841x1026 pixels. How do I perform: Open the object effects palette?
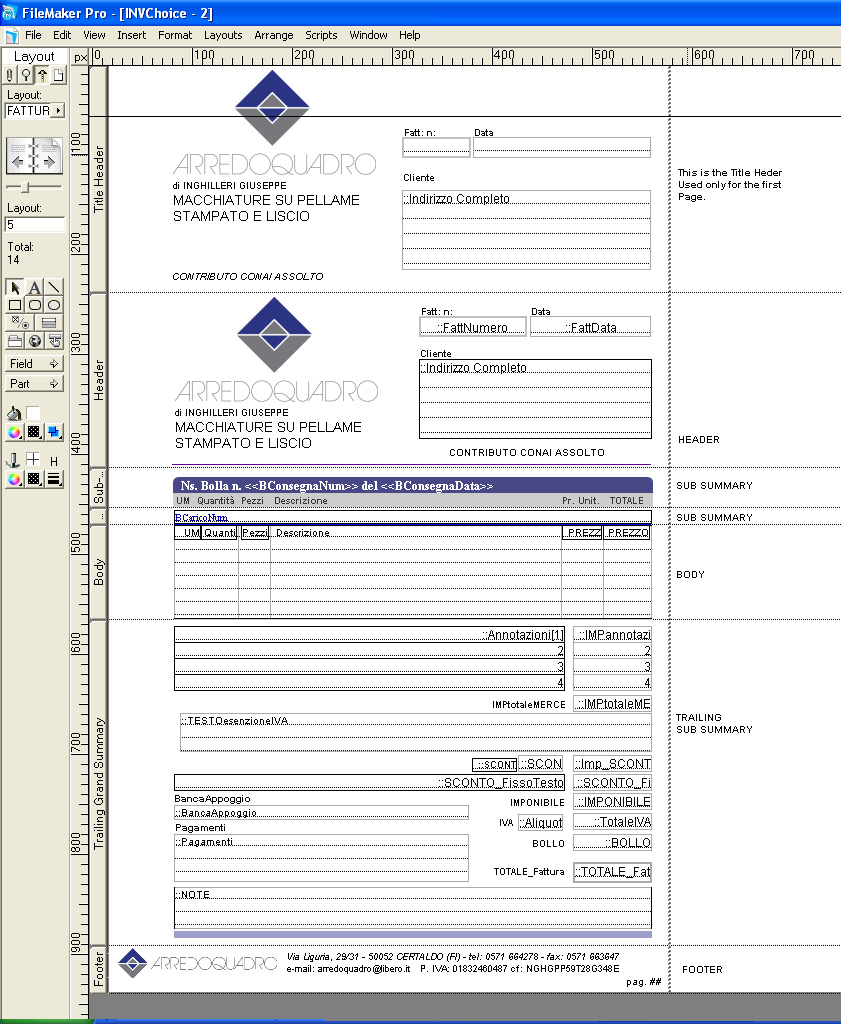[54, 432]
